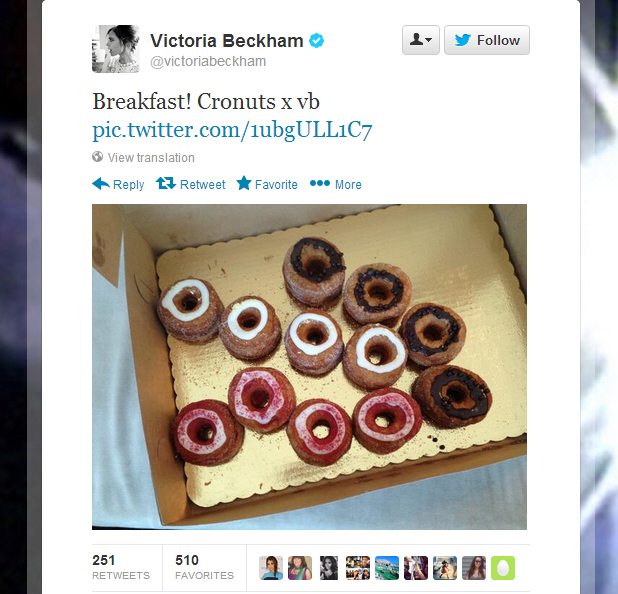This screenshot has width=618, height=594.
Task: Click the @victoriabeckham handle
Action: tap(208, 61)
